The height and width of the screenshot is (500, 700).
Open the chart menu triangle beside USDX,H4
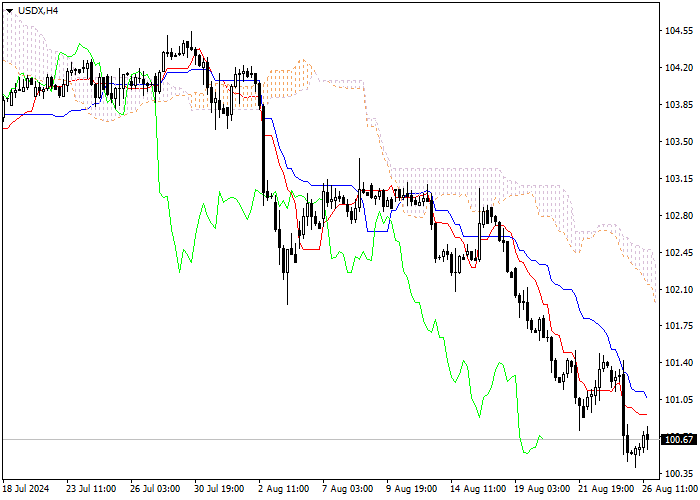(9, 11)
